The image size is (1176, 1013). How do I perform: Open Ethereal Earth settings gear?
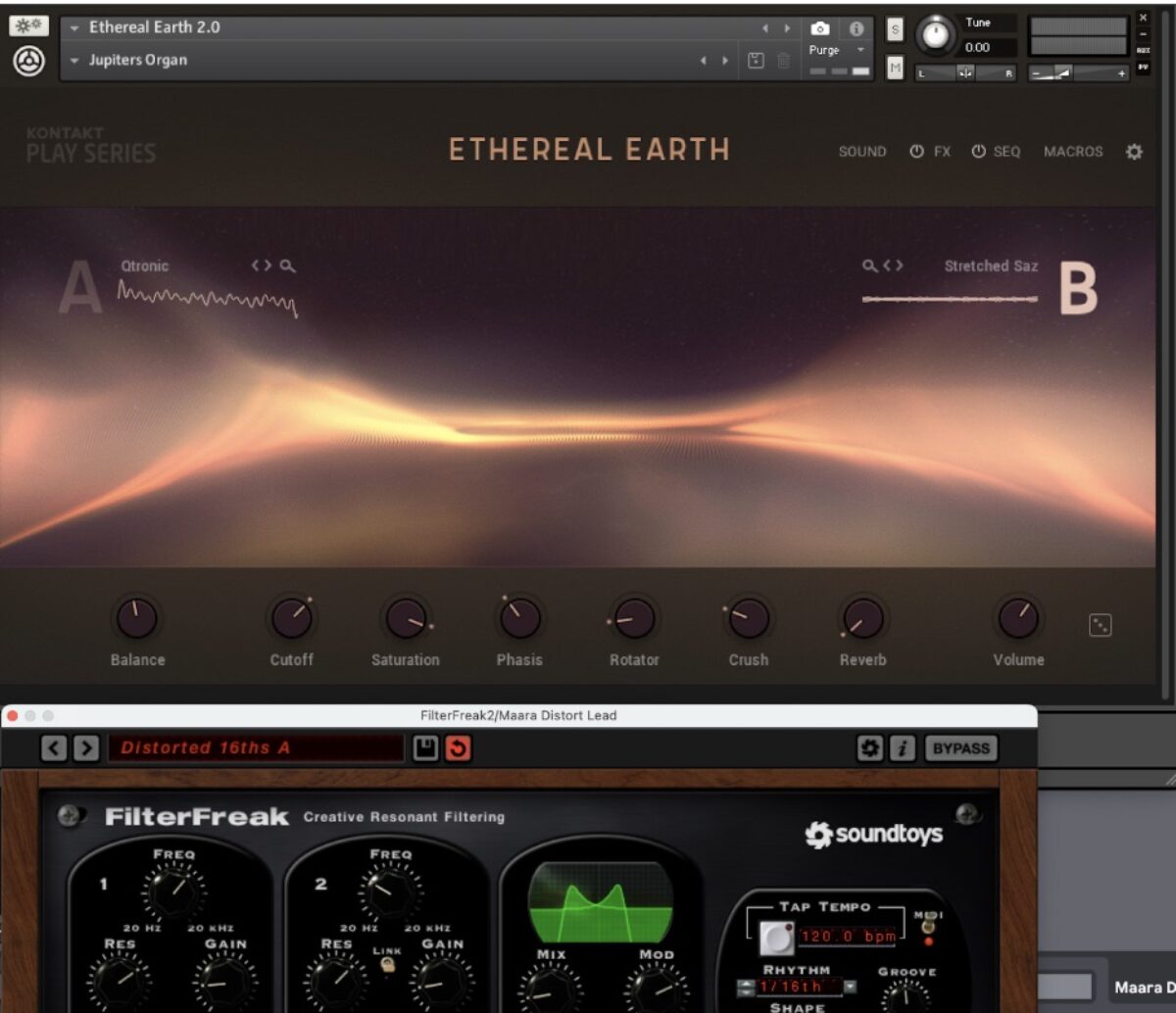click(x=1134, y=152)
